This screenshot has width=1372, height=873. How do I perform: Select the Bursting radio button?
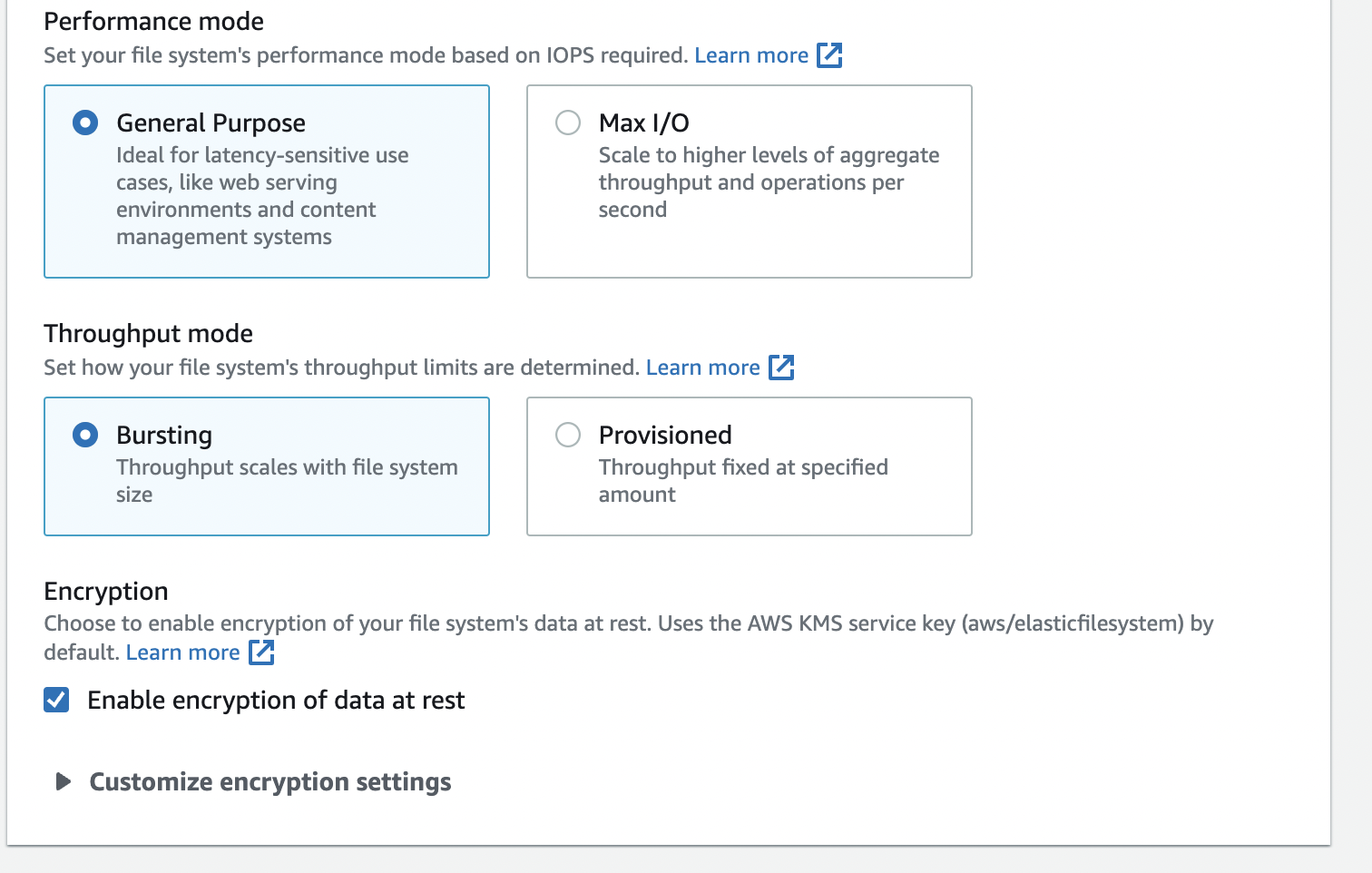[x=85, y=435]
